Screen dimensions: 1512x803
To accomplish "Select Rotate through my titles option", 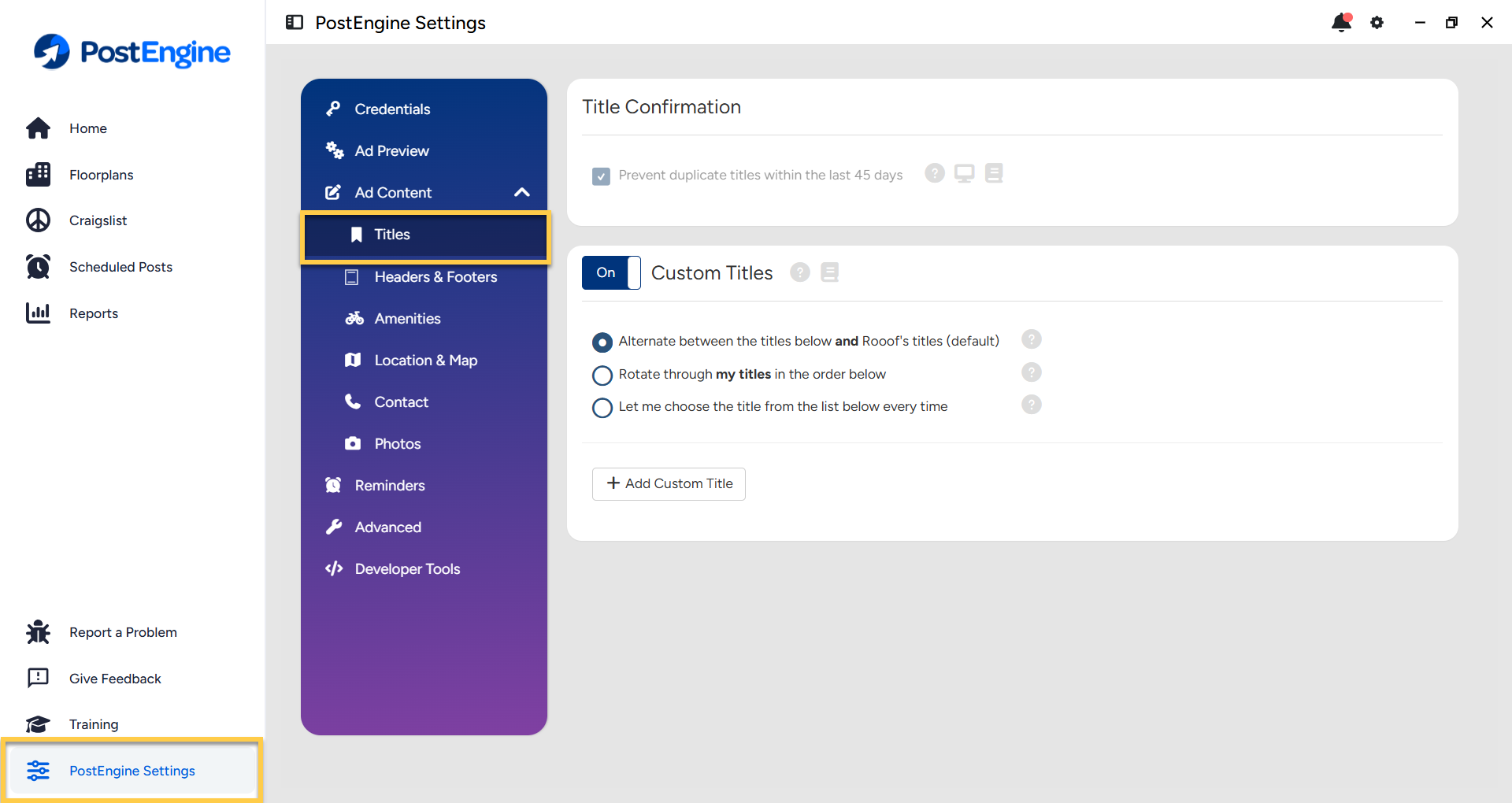I will point(602,375).
